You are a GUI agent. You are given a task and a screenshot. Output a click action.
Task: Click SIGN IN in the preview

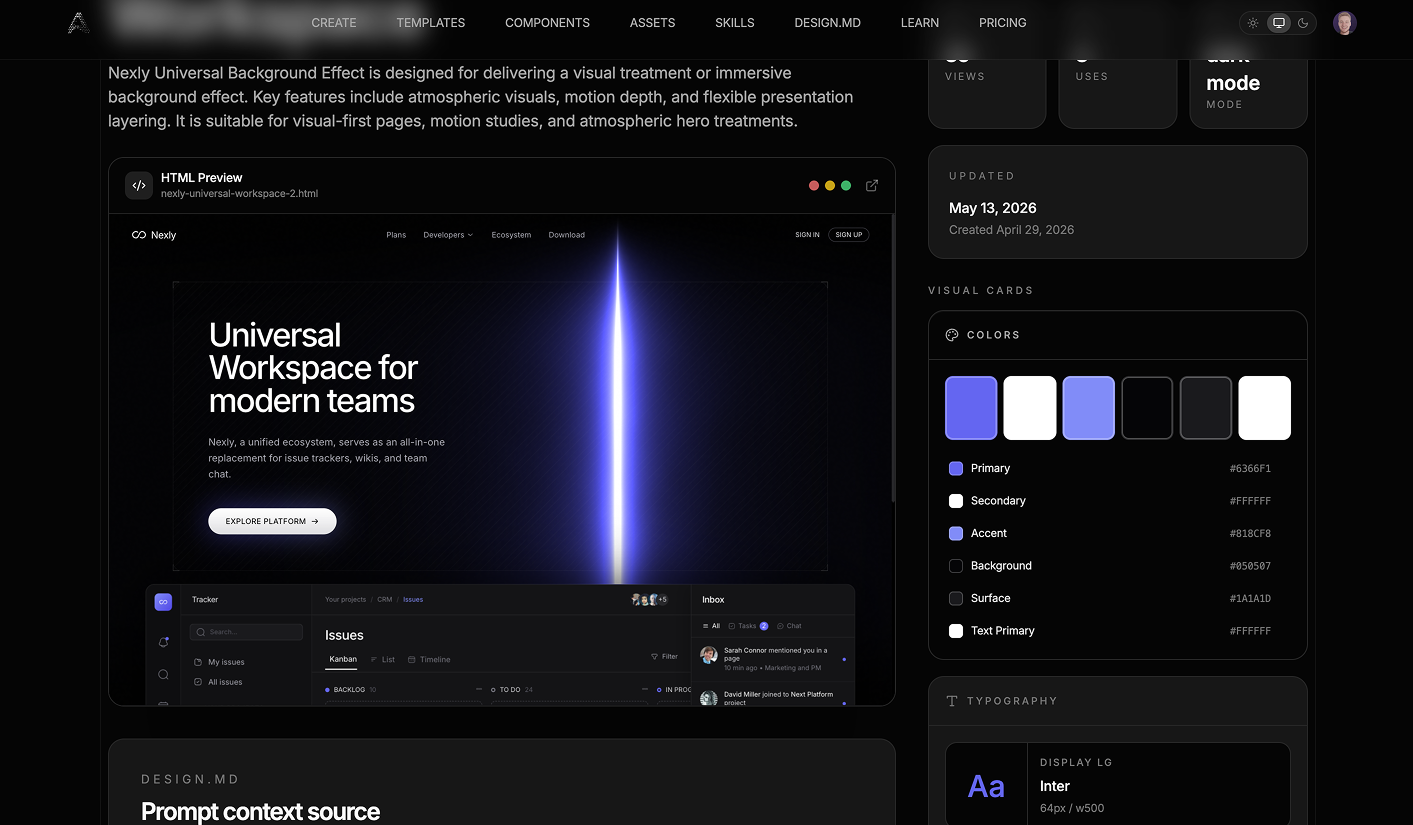tap(807, 235)
